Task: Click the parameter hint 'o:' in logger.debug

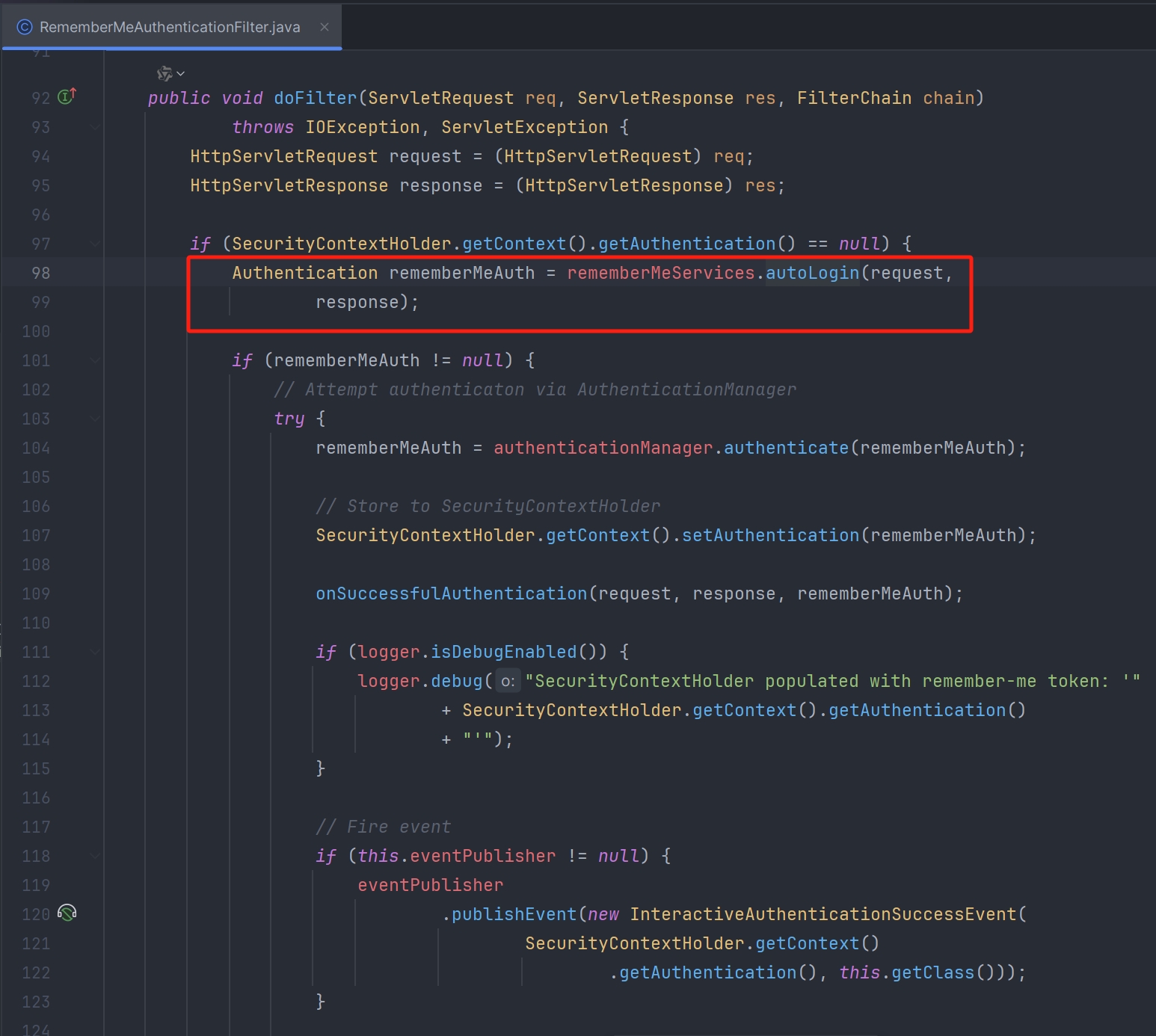Action: (508, 682)
